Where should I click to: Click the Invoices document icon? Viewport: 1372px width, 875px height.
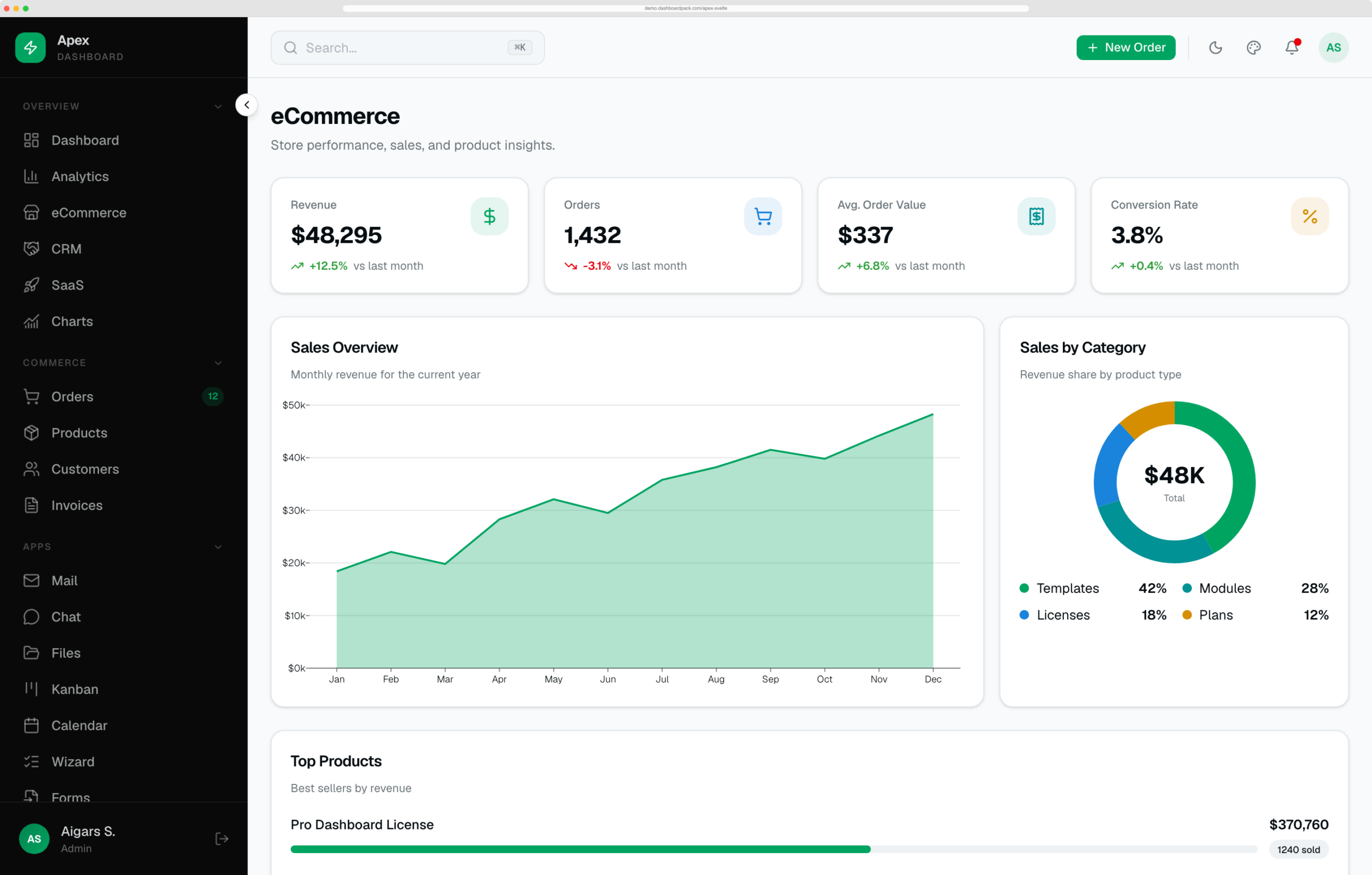[x=31, y=506]
